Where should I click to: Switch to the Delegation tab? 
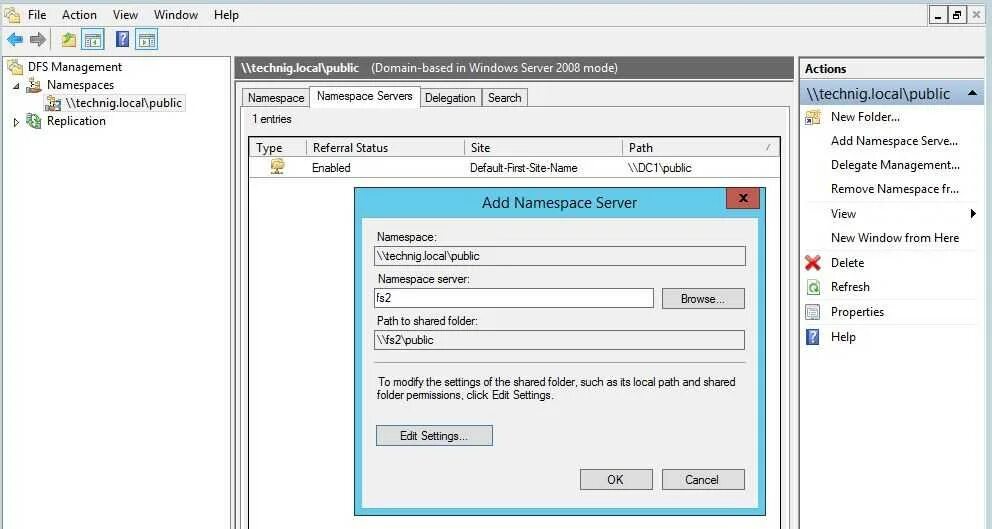pyautogui.click(x=450, y=97)
